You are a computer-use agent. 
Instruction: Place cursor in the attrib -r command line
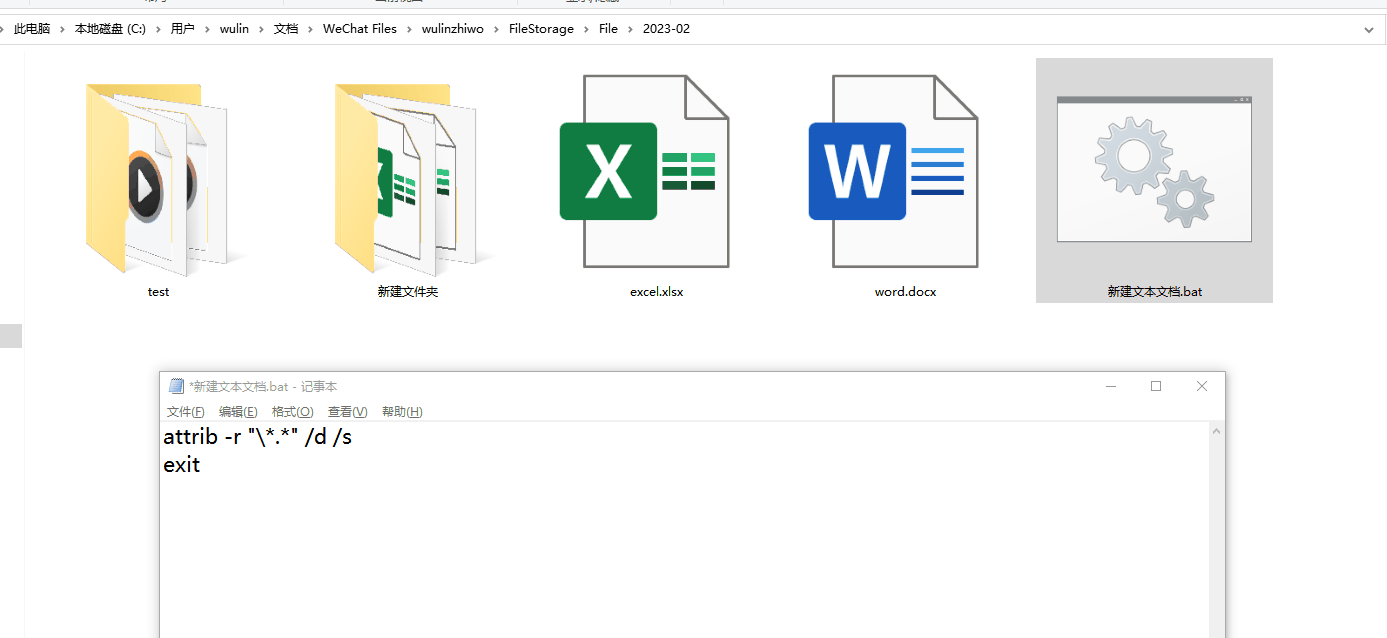(257, 437)
